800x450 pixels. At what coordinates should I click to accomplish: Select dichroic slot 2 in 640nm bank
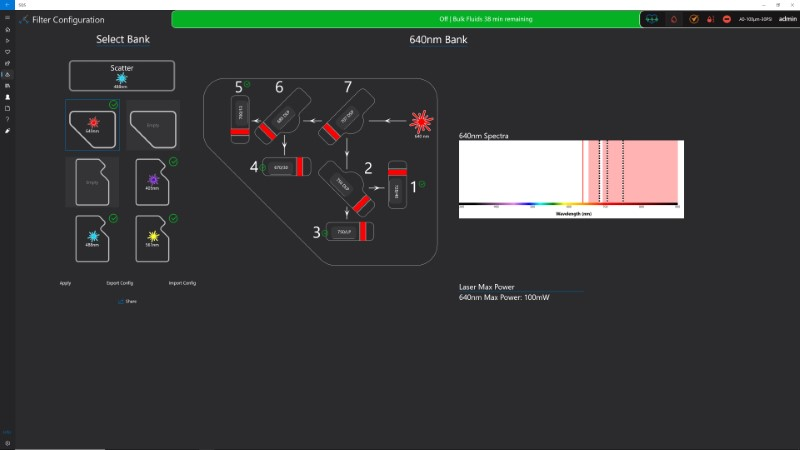(x=346, y=188)
